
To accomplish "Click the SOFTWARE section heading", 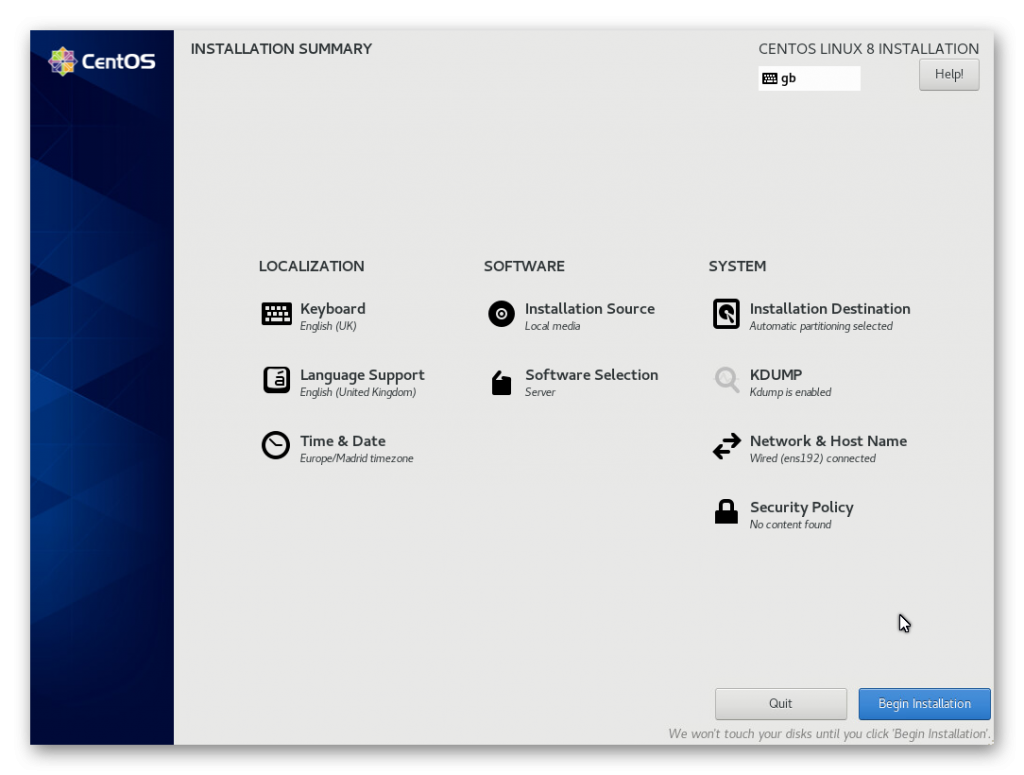I will coord(524,266).
